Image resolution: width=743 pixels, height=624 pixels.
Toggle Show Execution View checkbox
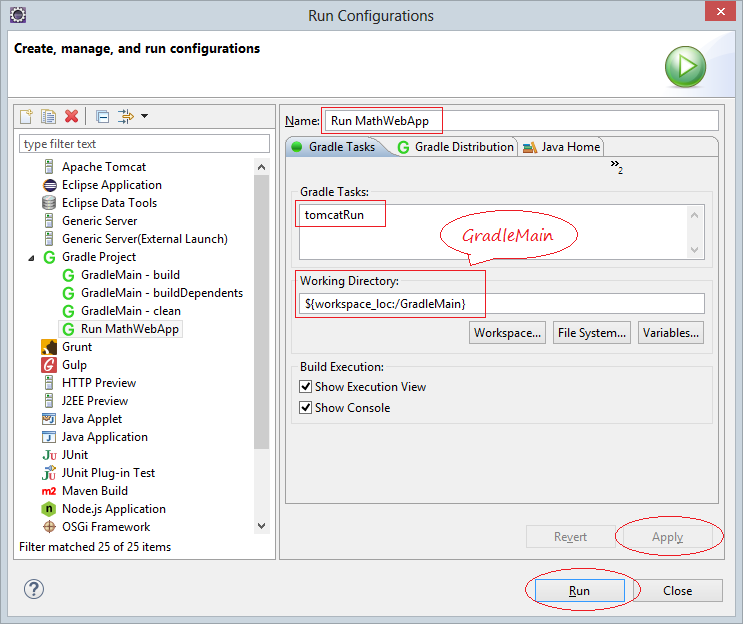pos(306,387)
